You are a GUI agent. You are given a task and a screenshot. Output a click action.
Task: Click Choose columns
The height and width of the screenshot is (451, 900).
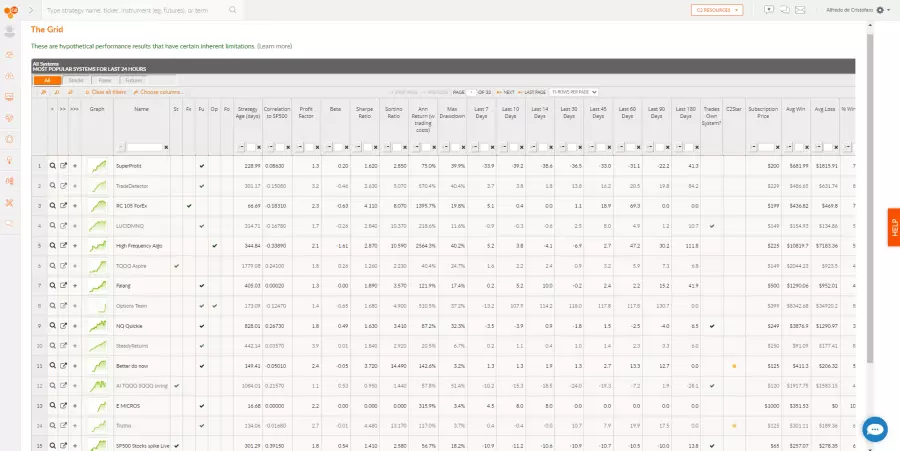point(158,92)
